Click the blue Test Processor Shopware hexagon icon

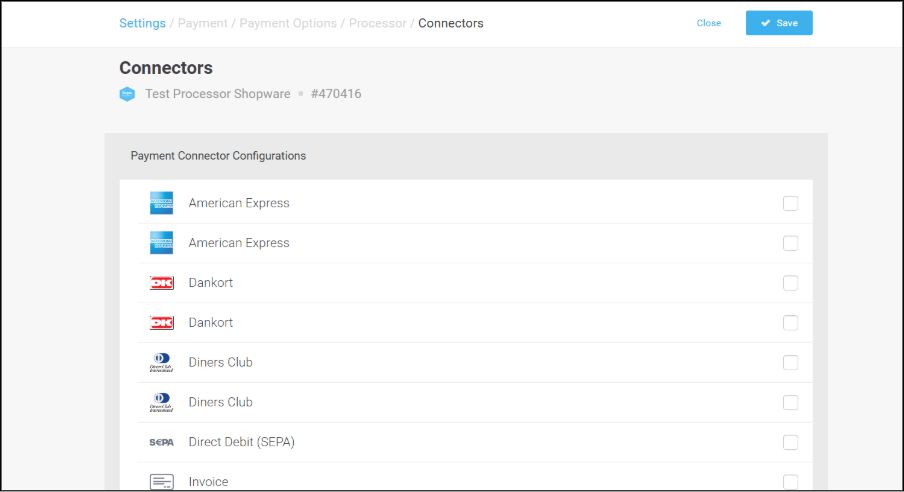(x=127, y=94)
